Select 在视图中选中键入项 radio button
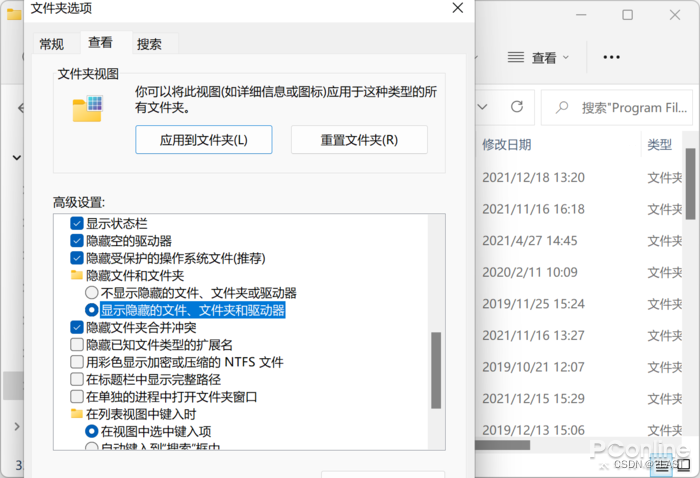Image resolution: width=700 pixels, height=478 pixels. click(x=92, y=431)
